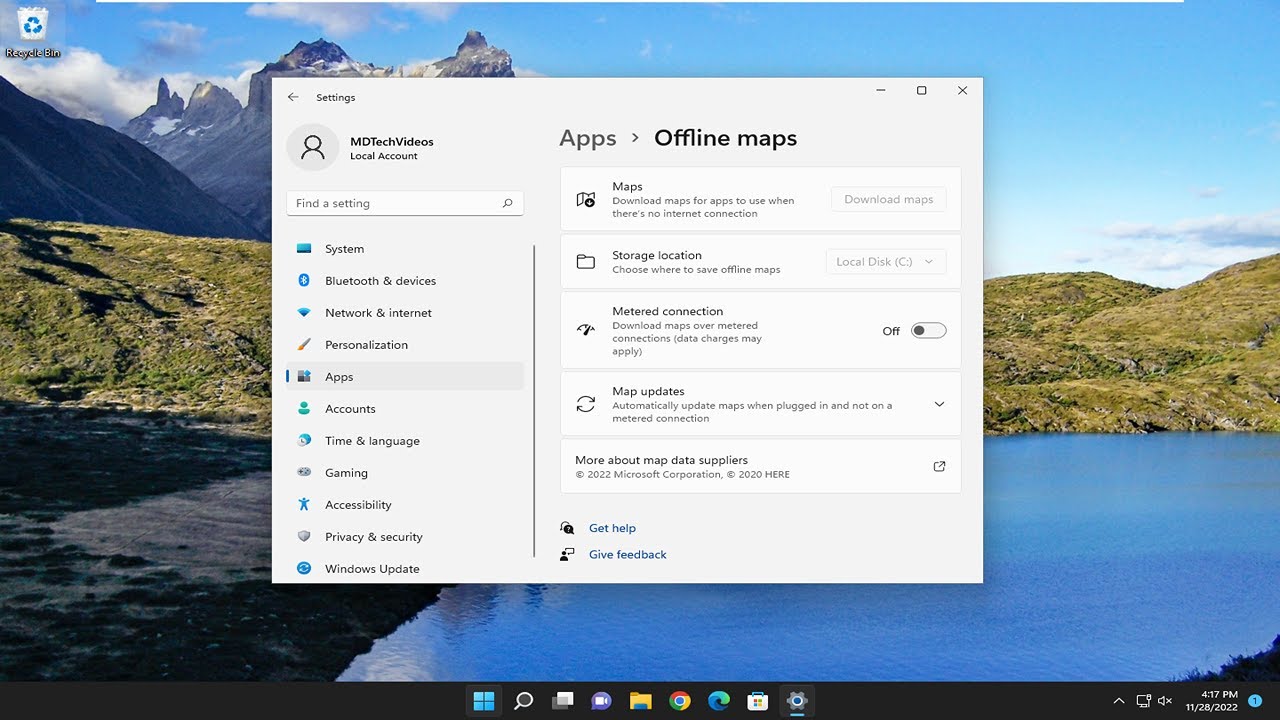Click the Time & language globe icon
The height and width of the screenshot is (720, 1280).
[304, 441]
